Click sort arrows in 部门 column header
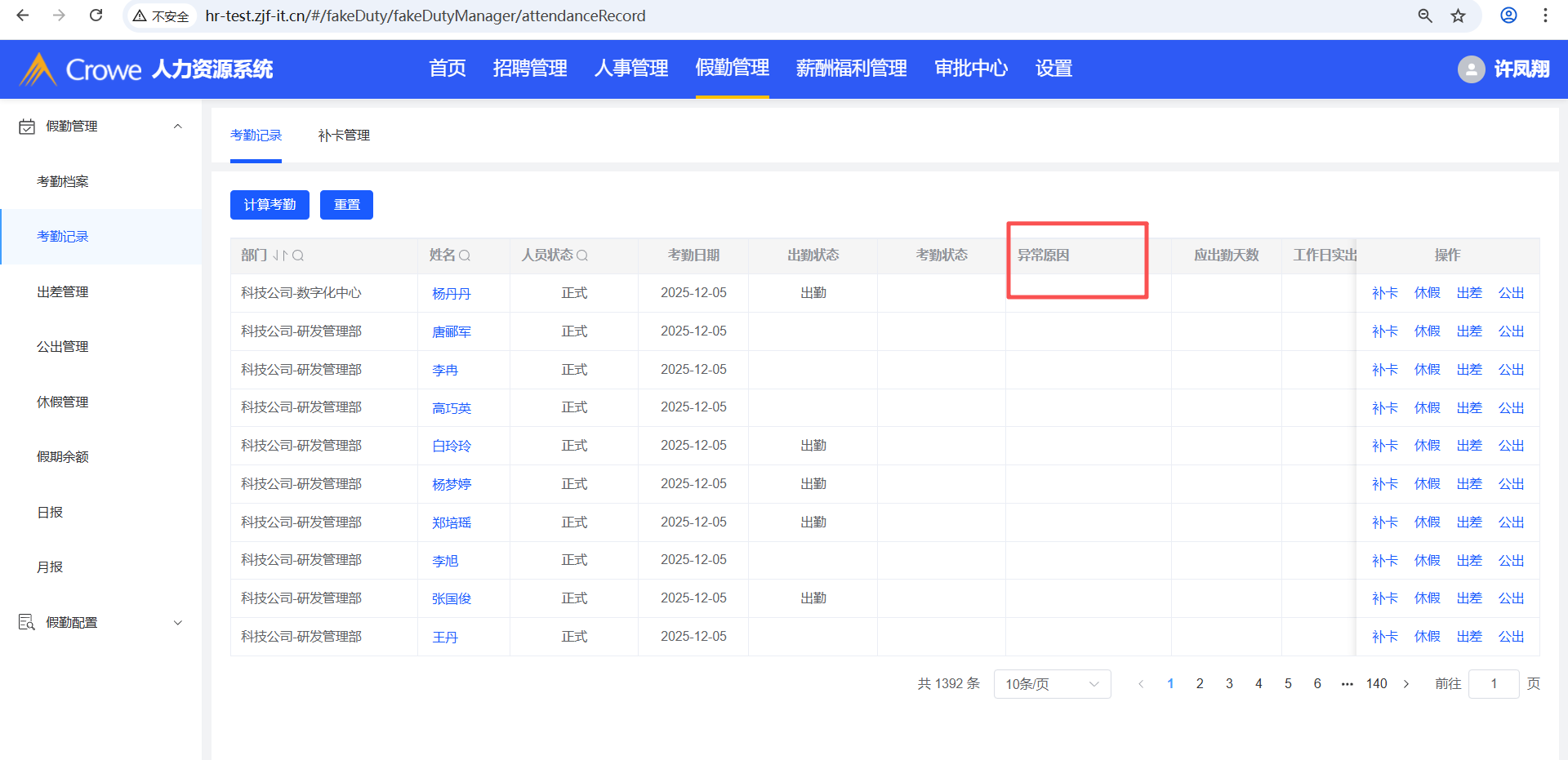Viewport: 1568px width, 760px height. point(280,256)
